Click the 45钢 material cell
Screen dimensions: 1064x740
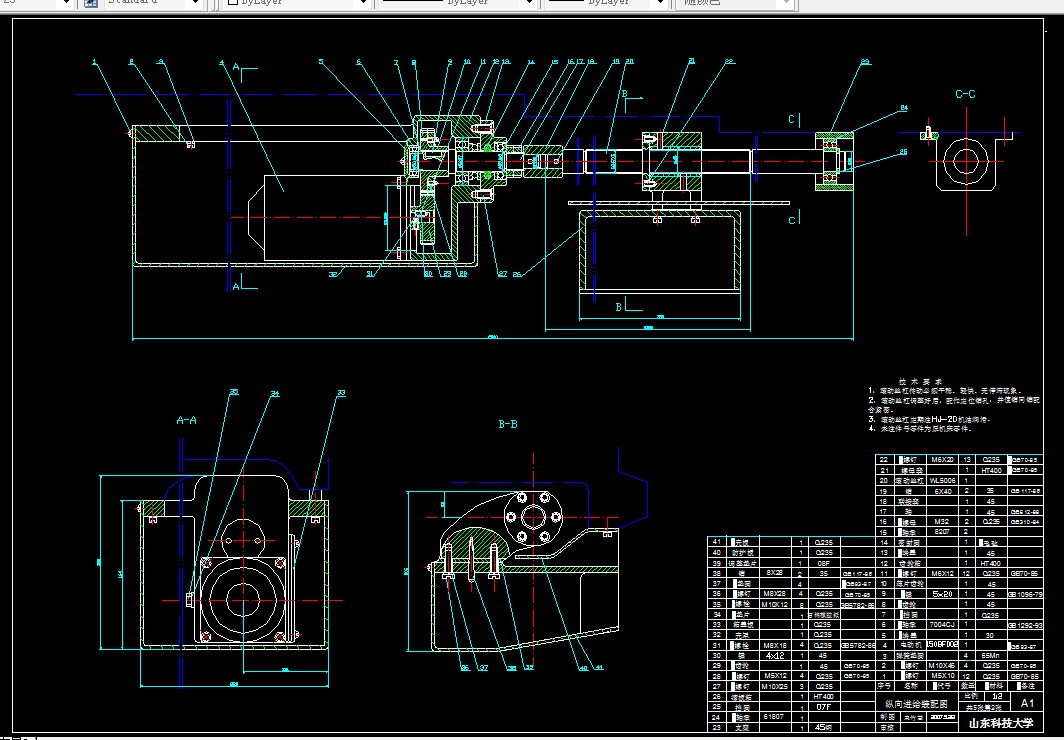823,727
